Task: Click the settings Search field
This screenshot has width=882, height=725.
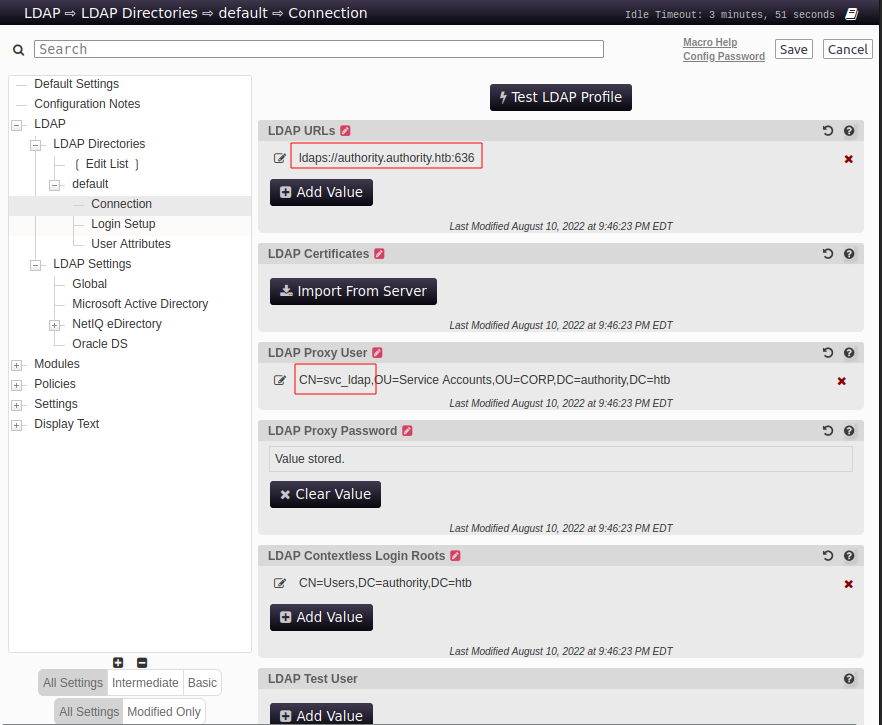Action: pyautogui.click(x=318, y=49)
